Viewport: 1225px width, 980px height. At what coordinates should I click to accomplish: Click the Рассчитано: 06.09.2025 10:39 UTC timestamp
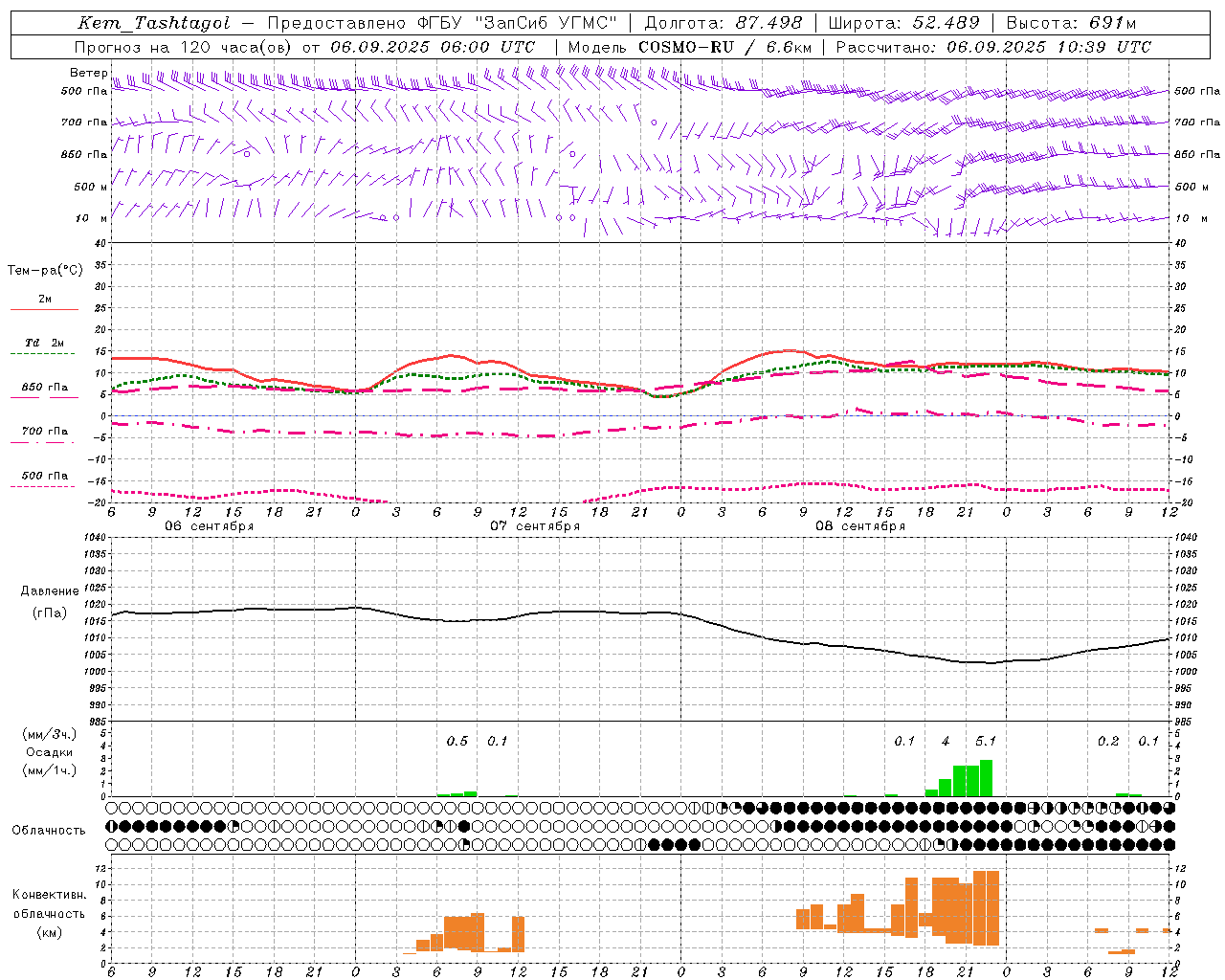click(x=993, y=47)
